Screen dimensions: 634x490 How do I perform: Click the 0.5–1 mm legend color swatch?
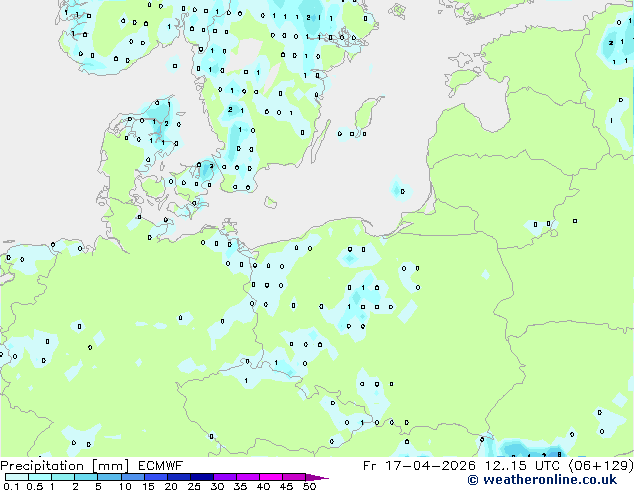point(40,477)
